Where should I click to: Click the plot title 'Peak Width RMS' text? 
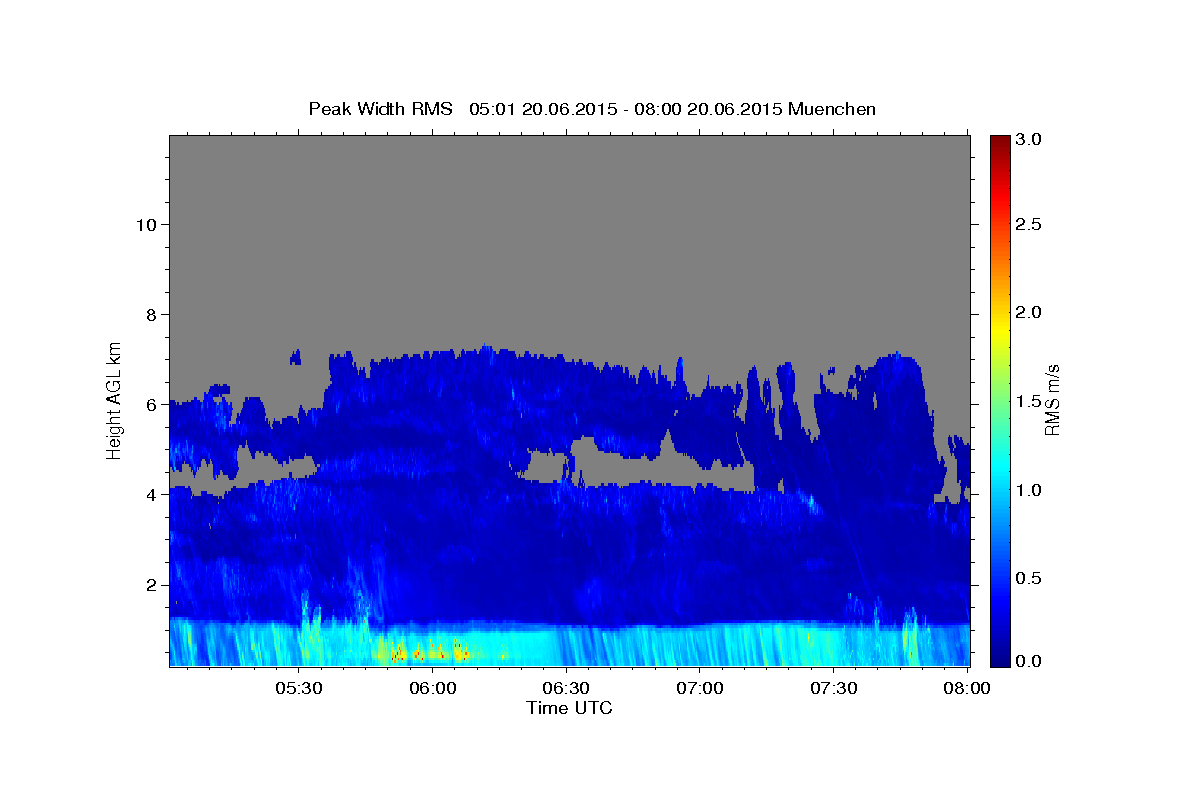[381, 109]
